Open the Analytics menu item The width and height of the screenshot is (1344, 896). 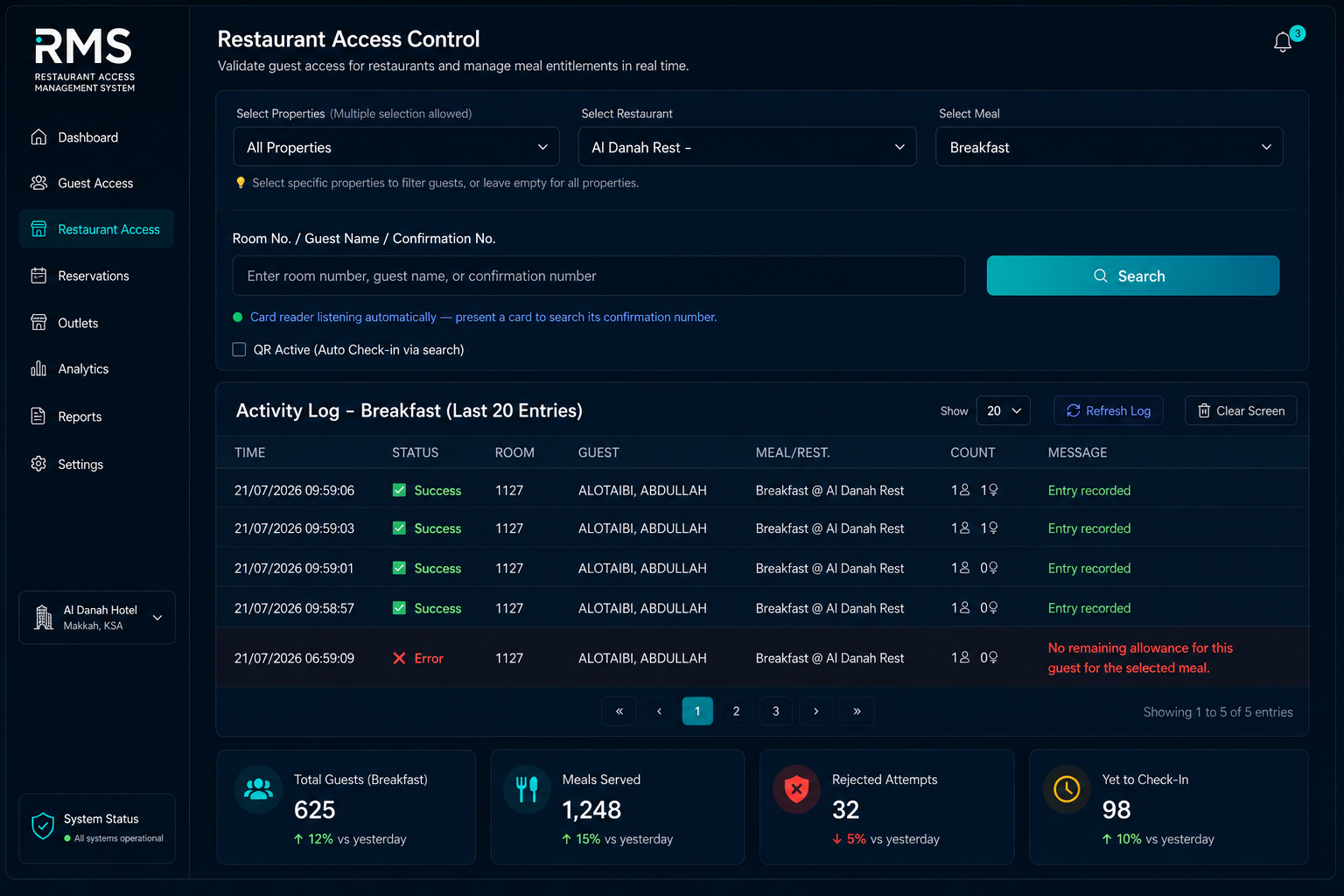coord(96,368)
